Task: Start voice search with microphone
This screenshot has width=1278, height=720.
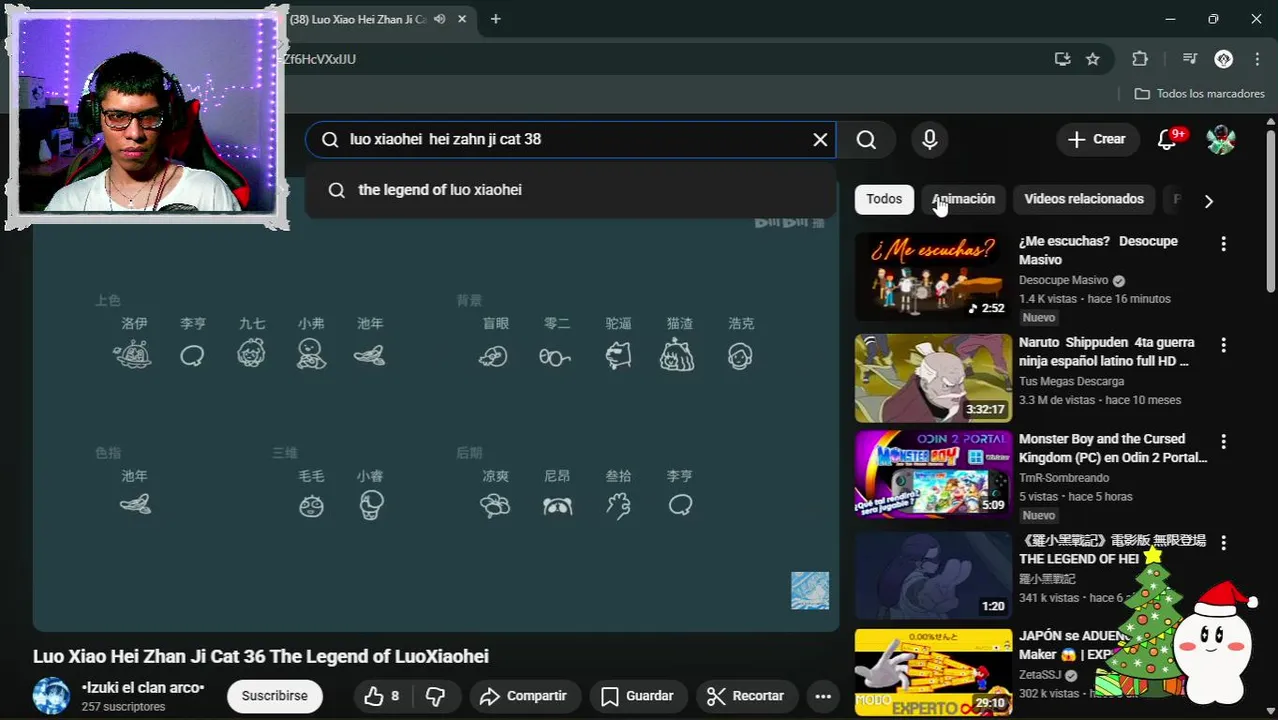Action: point(930,140)
